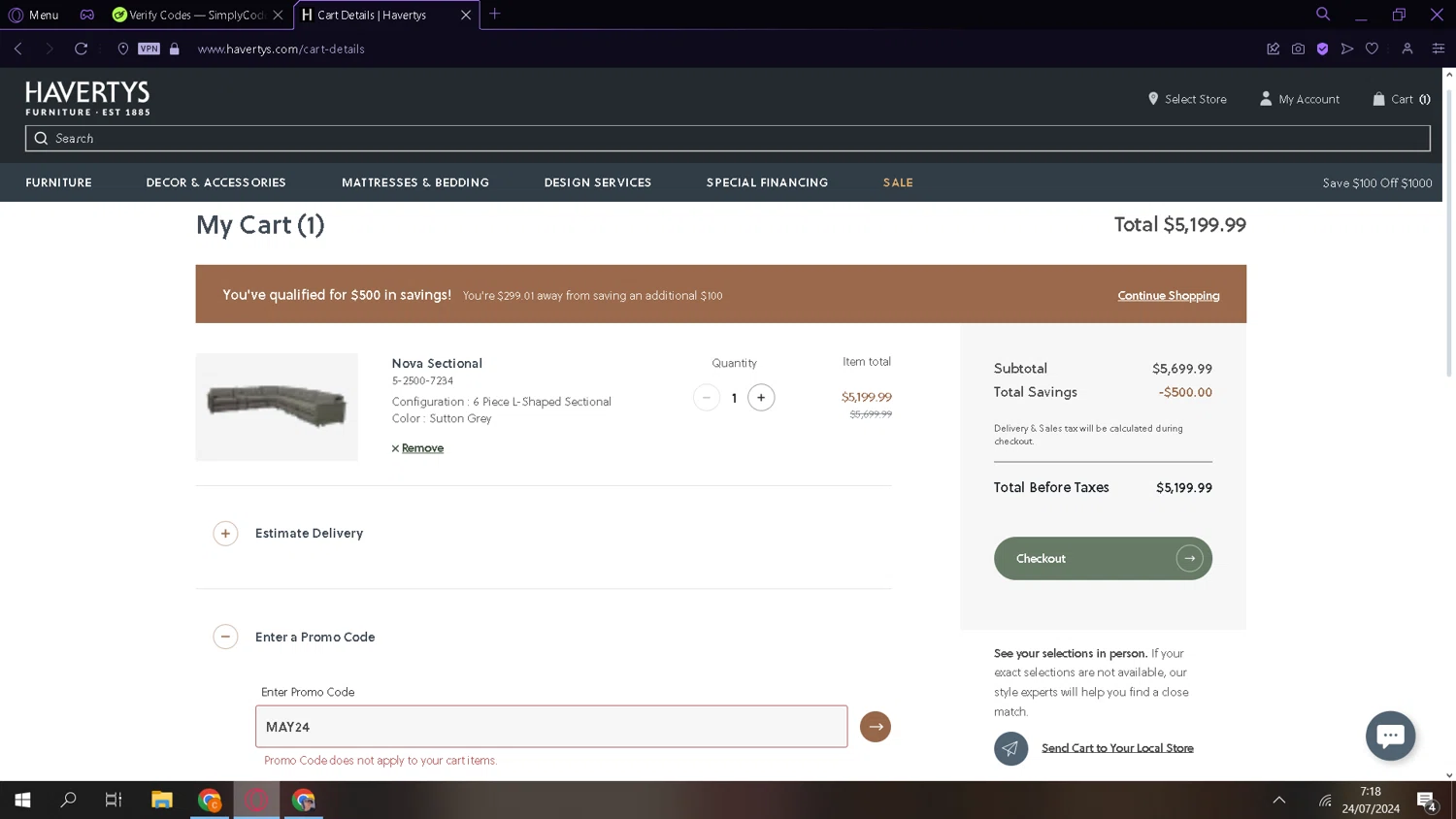The image size is (1456, 819).
Task: Click the heart bookmark icon
Action: tap(1372, 49)
